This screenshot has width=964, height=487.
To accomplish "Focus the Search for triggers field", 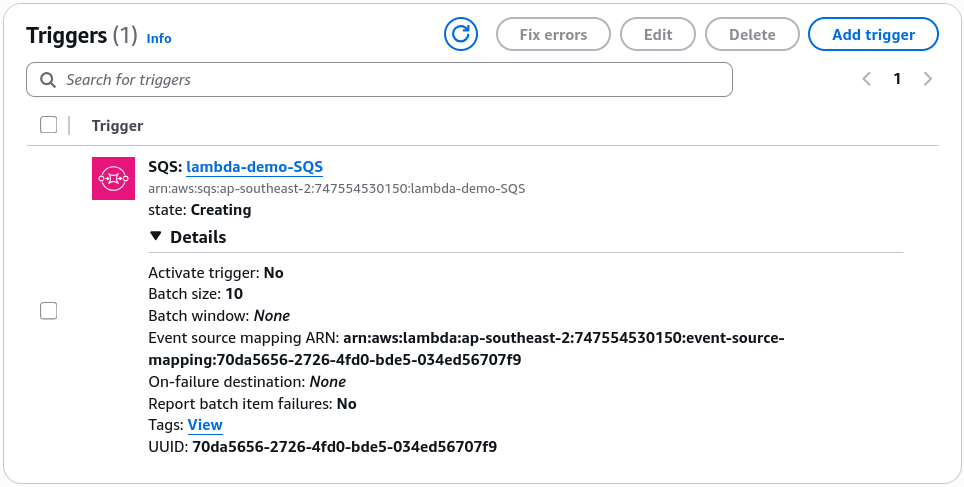I will (x=379, y=79).
